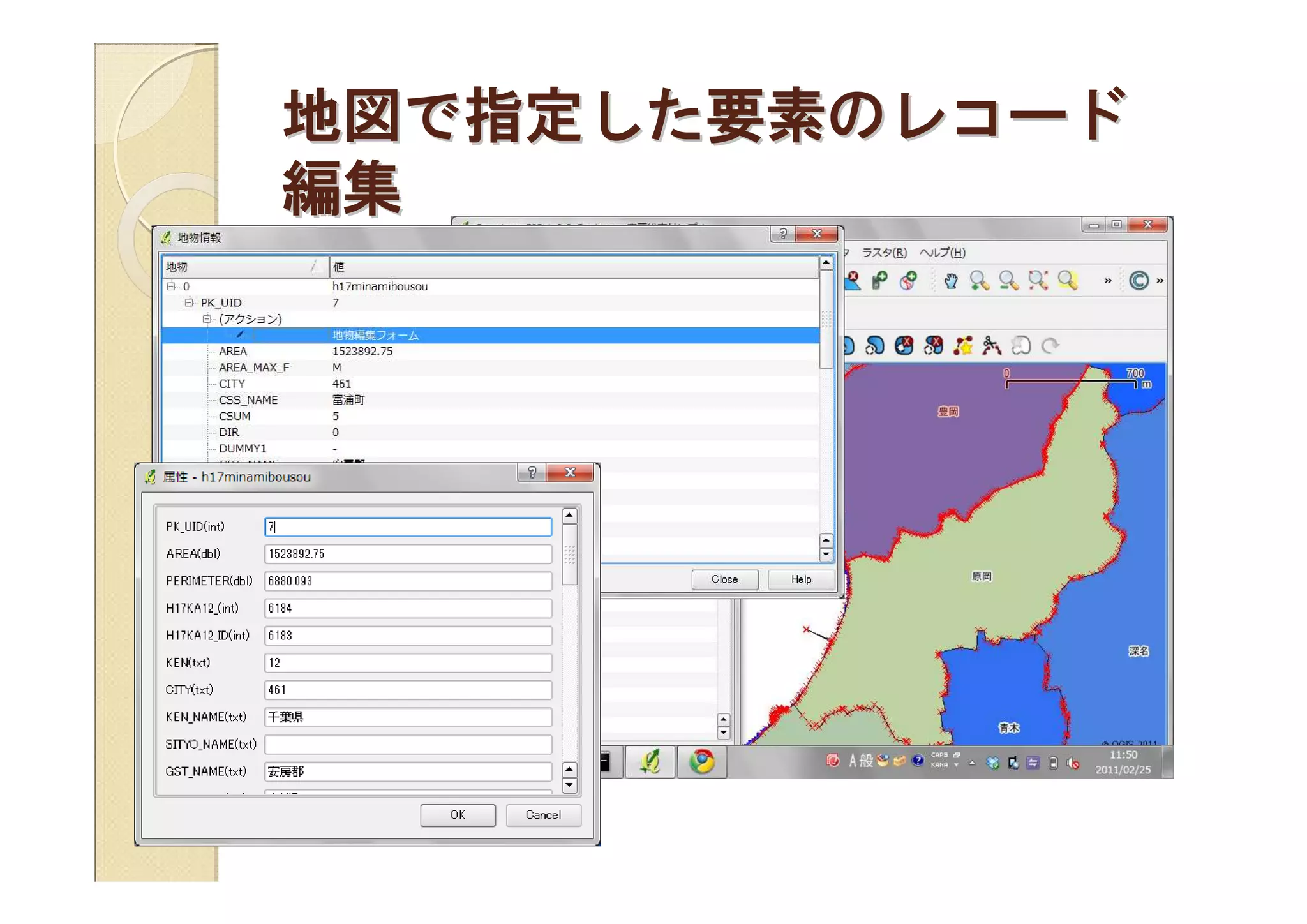The width and height of the screenshot is (1307, 924).
Task: Click the Rotate Point Symbols icon
Action: coord(1050,346)
